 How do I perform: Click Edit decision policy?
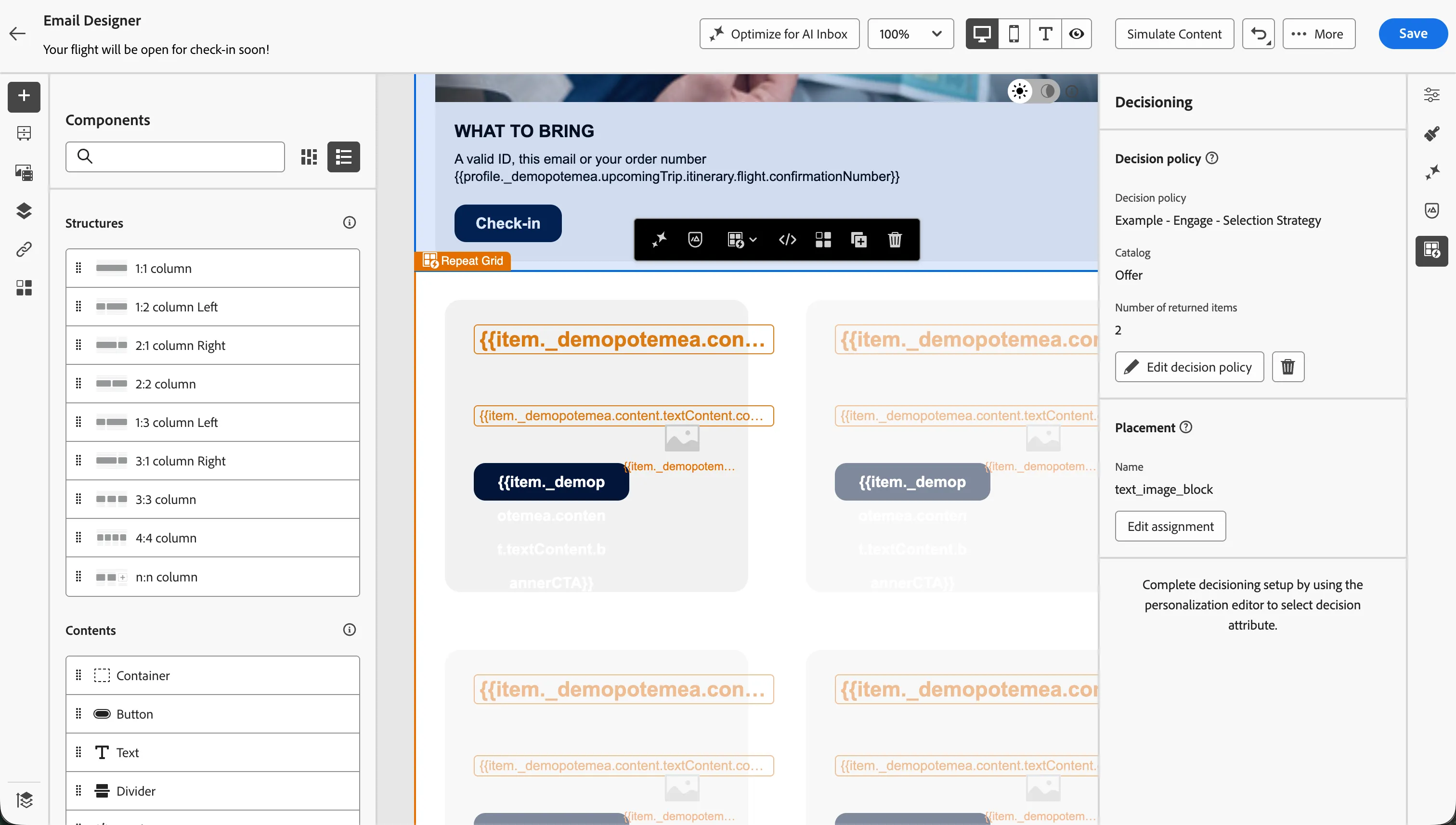pyautogui.click(x=1189, y=367)
